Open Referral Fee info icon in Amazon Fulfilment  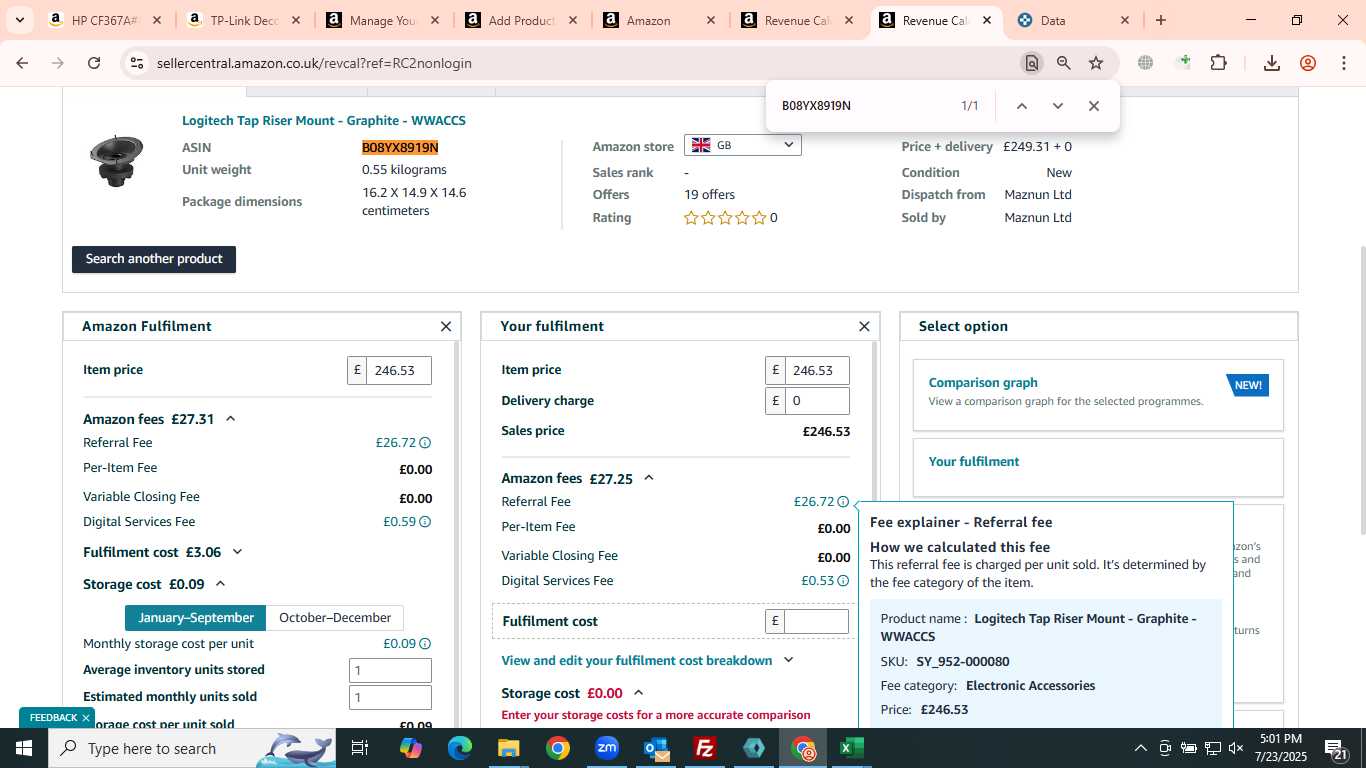pyautogui.click(x=425, y=443)
